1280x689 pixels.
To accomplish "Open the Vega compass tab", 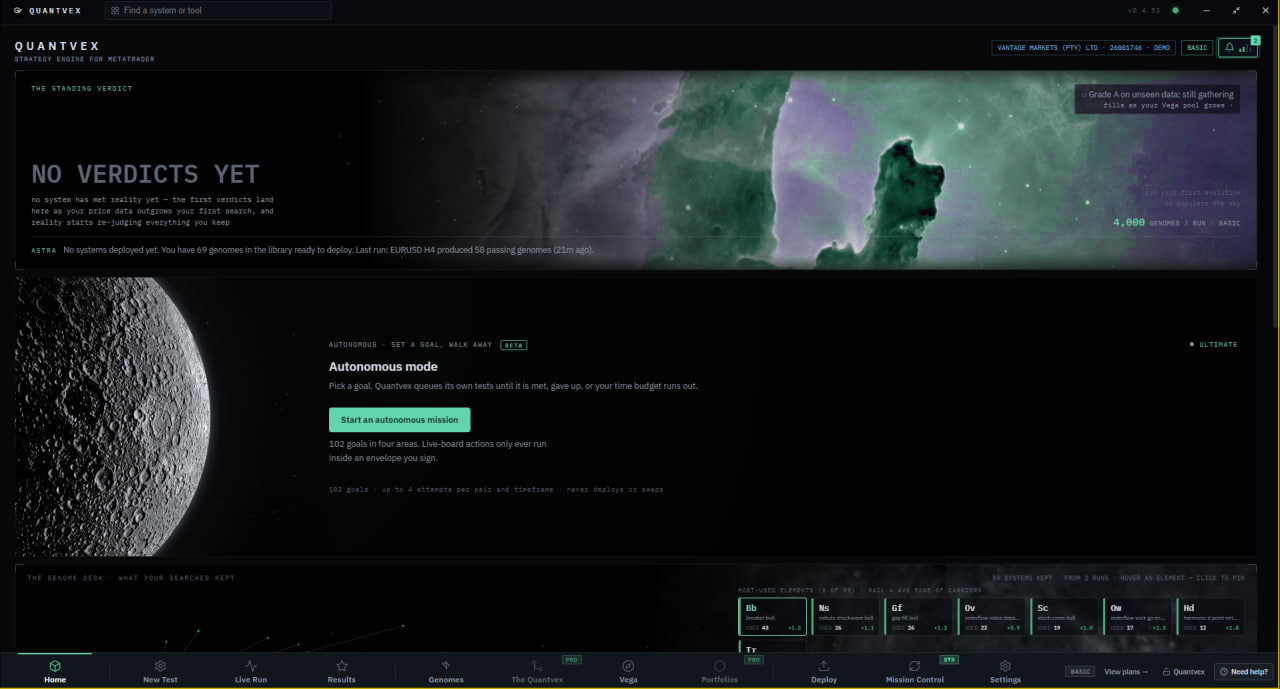I will (x=628, y=671).
